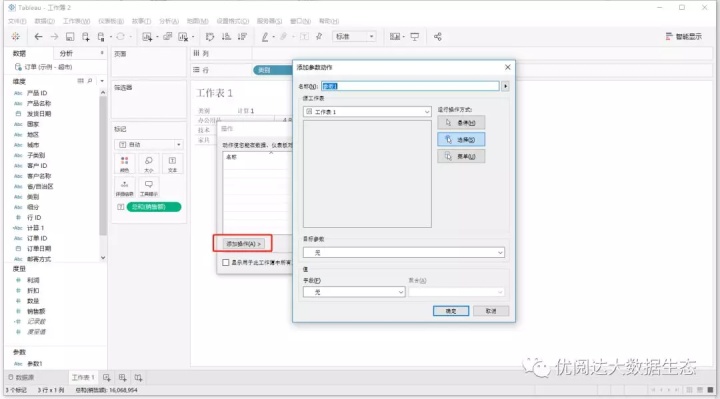720x399 pixels.
Task: Select the 选择 run-action option
Action: click(x=461, y=140)
